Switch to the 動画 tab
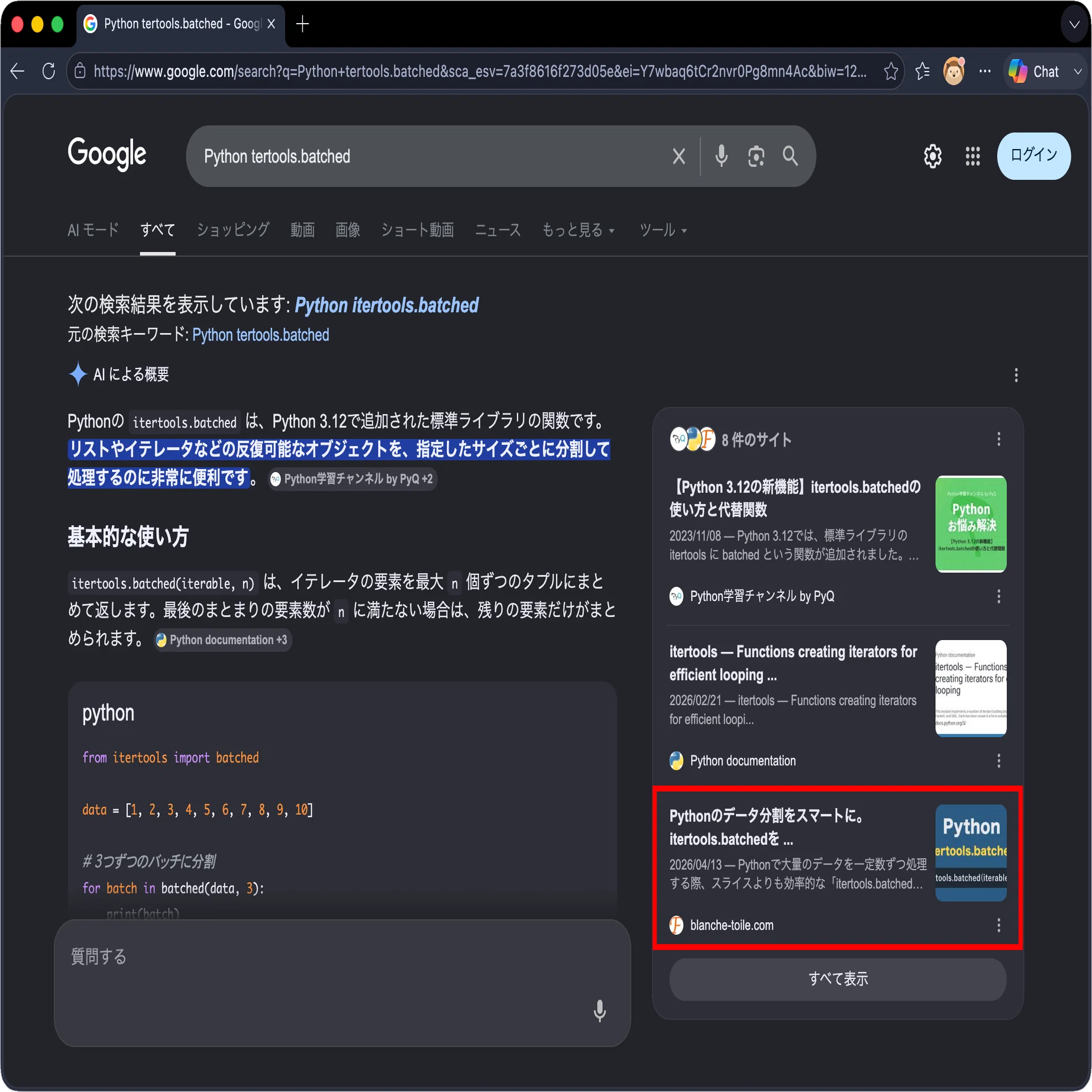This screenshot has width=1092, height=1092. point(303,230)
